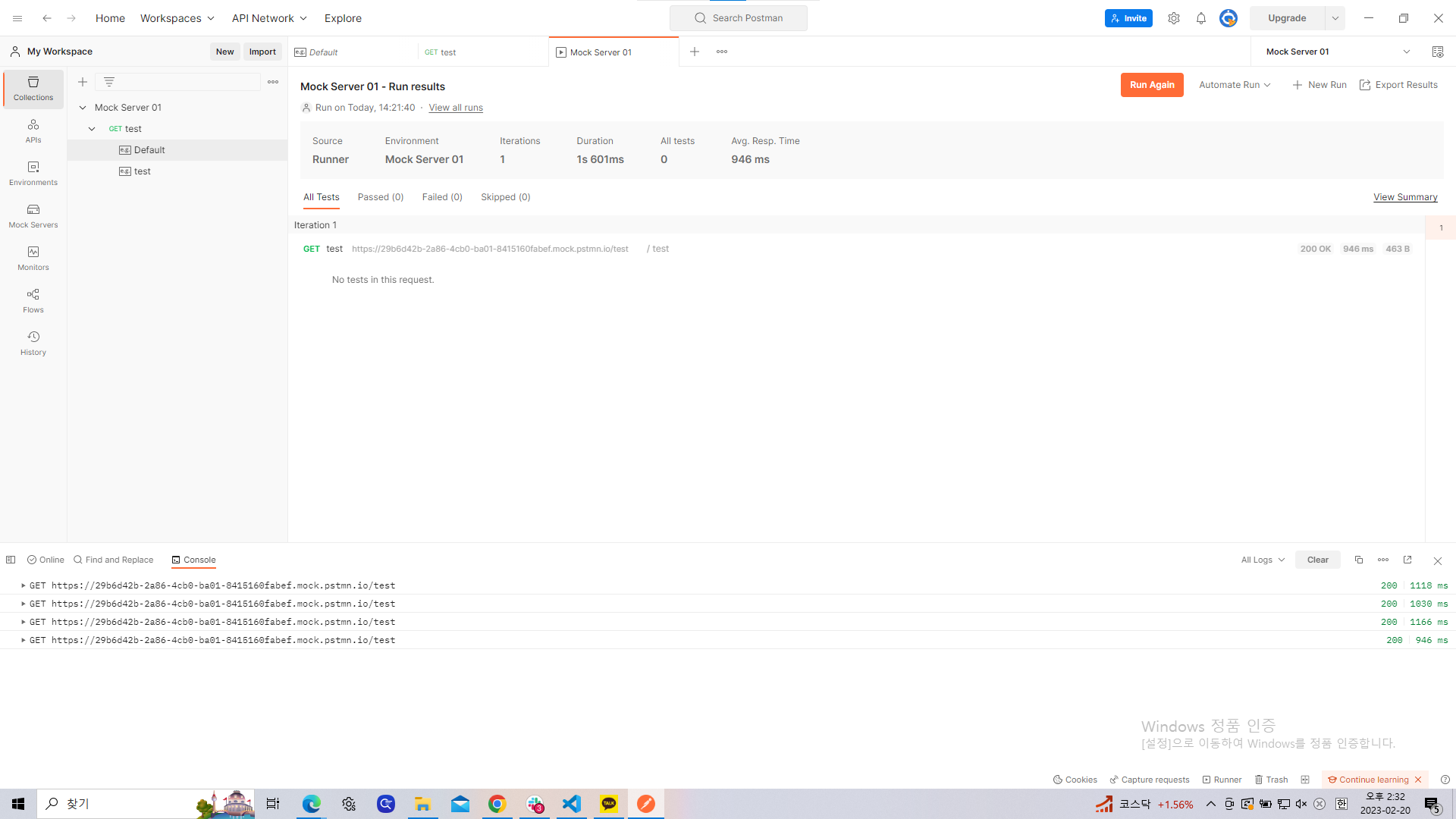Image resolution: width=1456 pixels, height=819 pixels.
Task: Open the Monitors sidebar section
Action: pyautogui.click(x=33, y=258)
